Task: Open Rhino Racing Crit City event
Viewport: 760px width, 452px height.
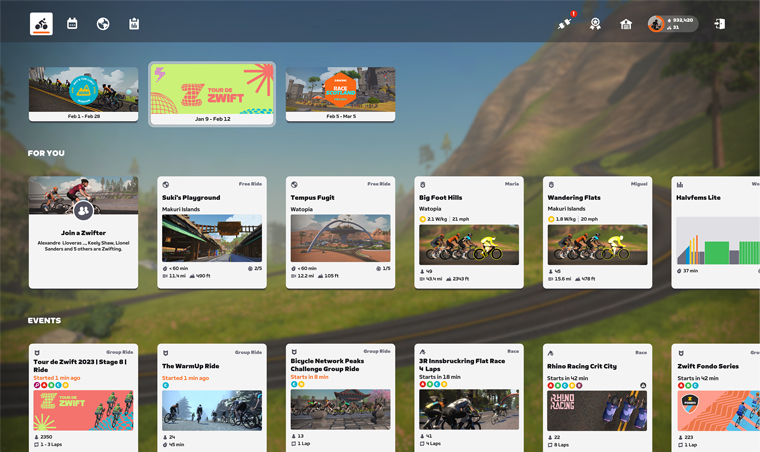Action: [597, 398]
